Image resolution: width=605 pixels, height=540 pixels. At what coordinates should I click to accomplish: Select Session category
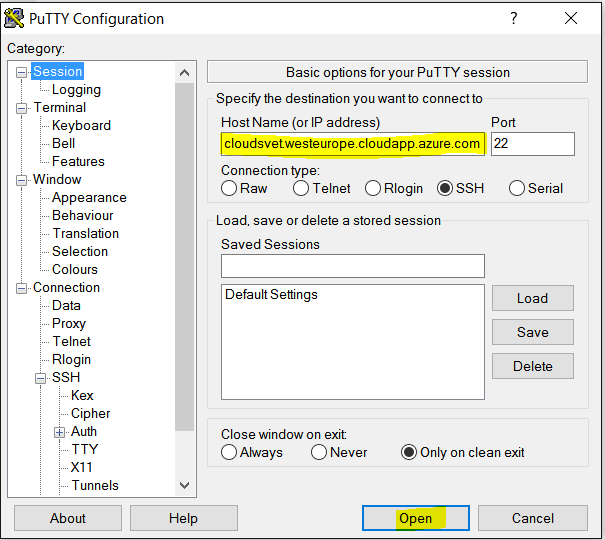(57, 71)
